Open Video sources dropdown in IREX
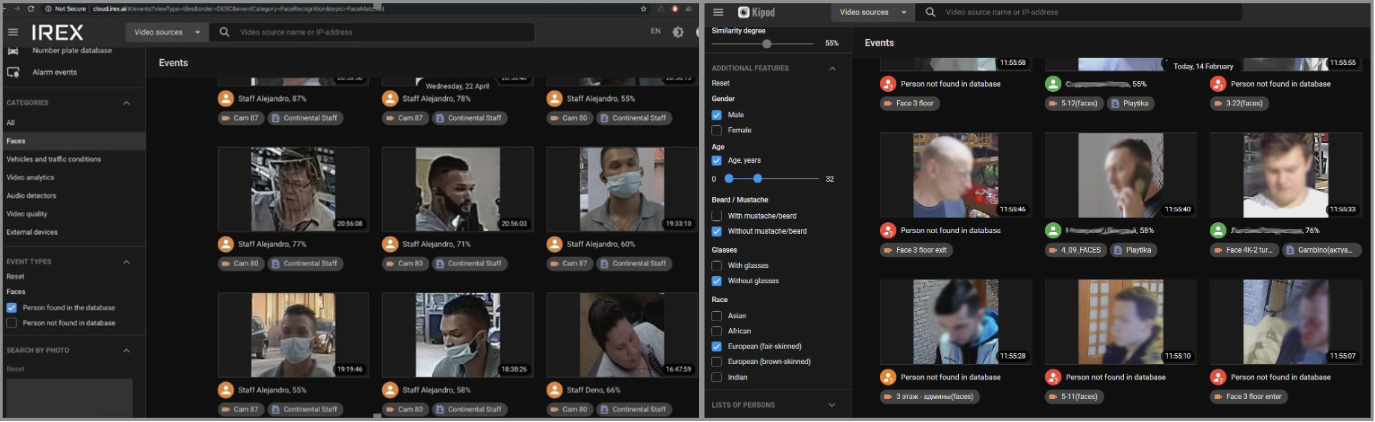Viewport: 1375px width, 422px height. [167, 32]
